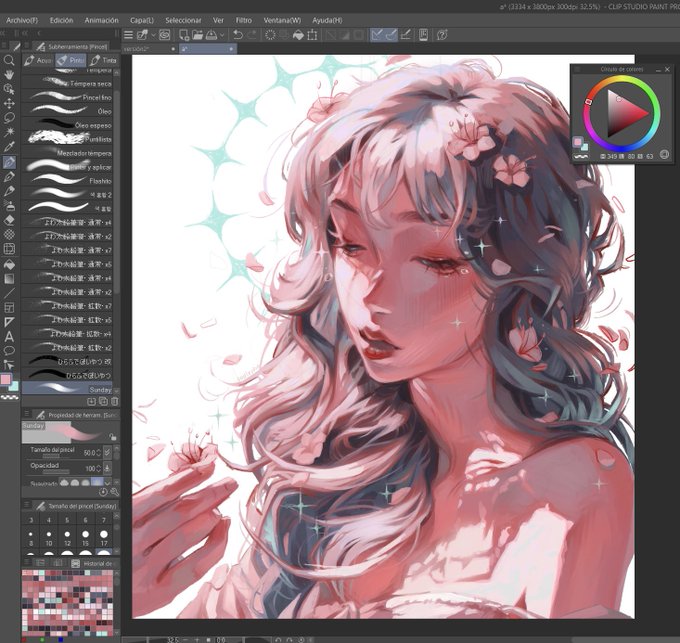This screenshot has width=680, height=643.
Task: Select the Balloon tool
Action: [x=9, y=350]
